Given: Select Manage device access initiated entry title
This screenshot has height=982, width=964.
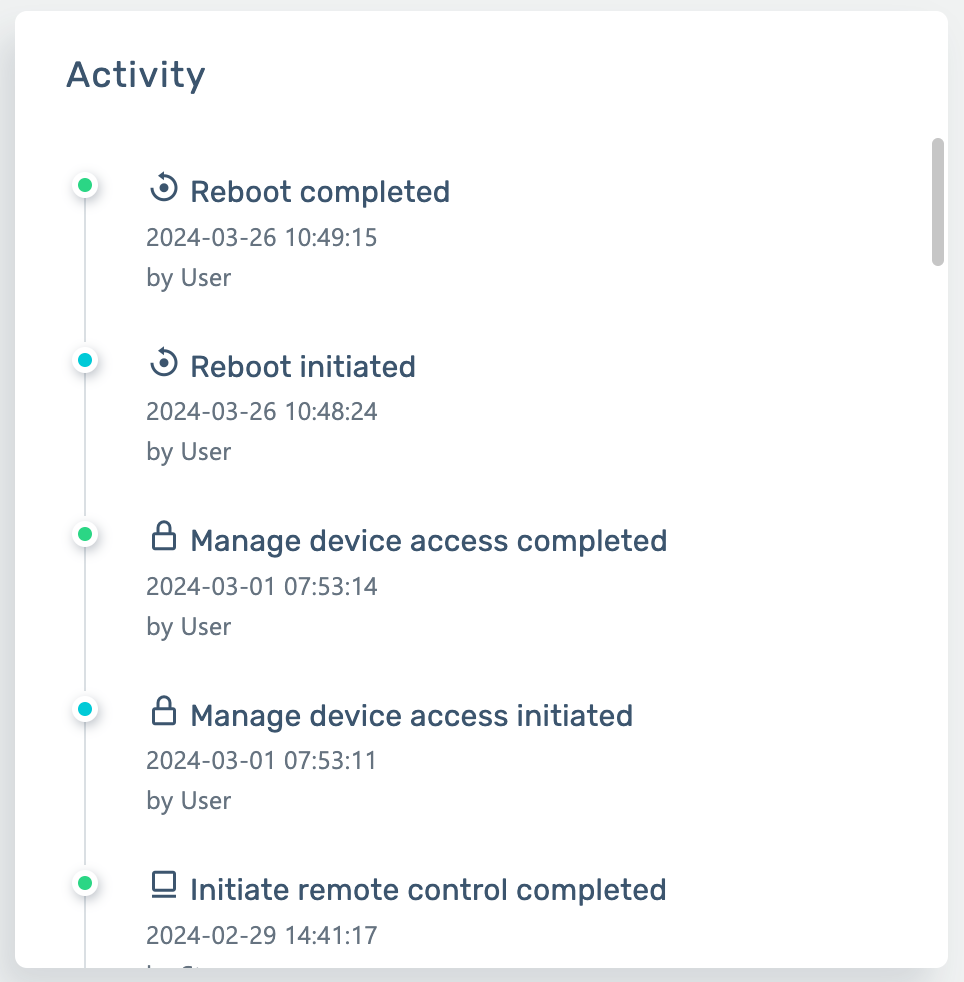Looking at the screenshot, I should coord(411,716).
